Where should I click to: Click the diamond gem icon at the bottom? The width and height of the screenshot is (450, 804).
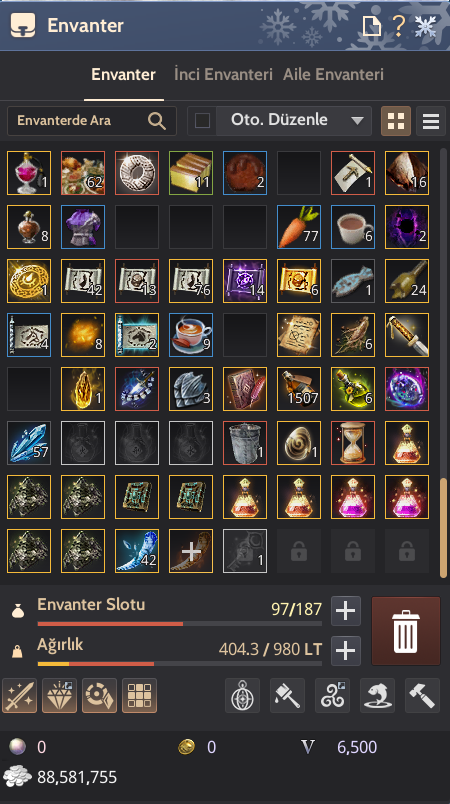59,695
